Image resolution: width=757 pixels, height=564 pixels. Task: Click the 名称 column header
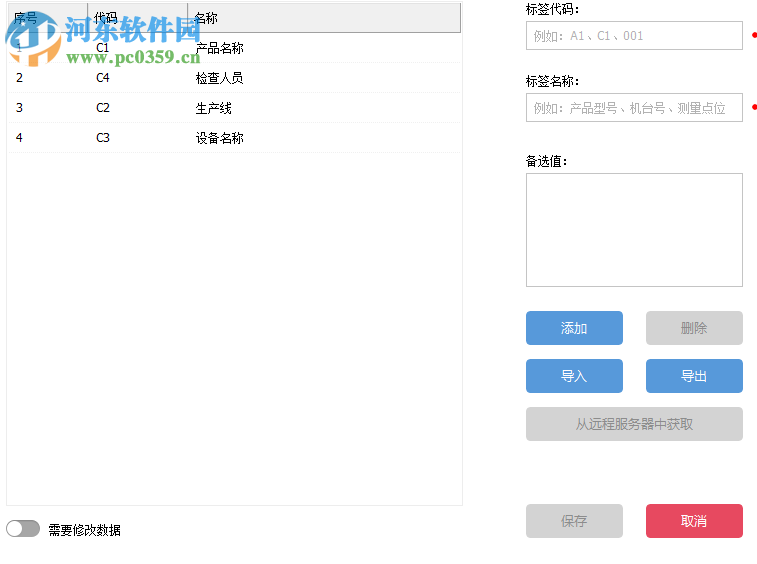[324, 18]
